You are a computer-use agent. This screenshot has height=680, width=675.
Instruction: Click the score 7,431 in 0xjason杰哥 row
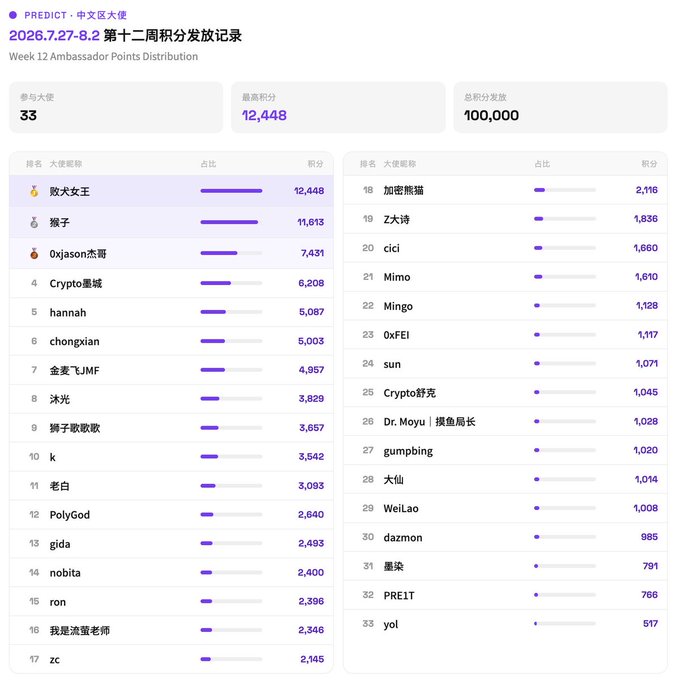312,253
